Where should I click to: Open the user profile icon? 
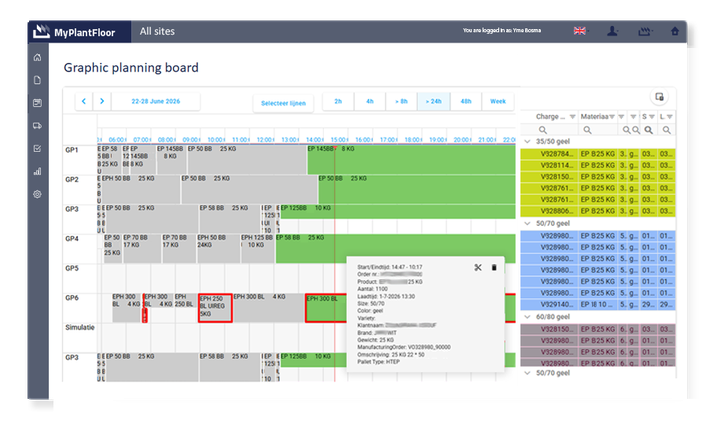pos(613,31)
